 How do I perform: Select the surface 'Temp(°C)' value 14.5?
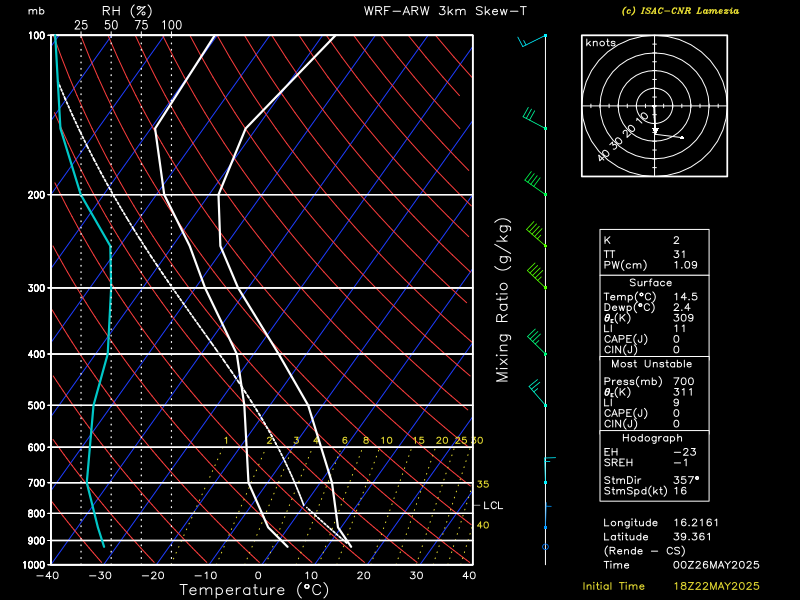click(685, 297)
